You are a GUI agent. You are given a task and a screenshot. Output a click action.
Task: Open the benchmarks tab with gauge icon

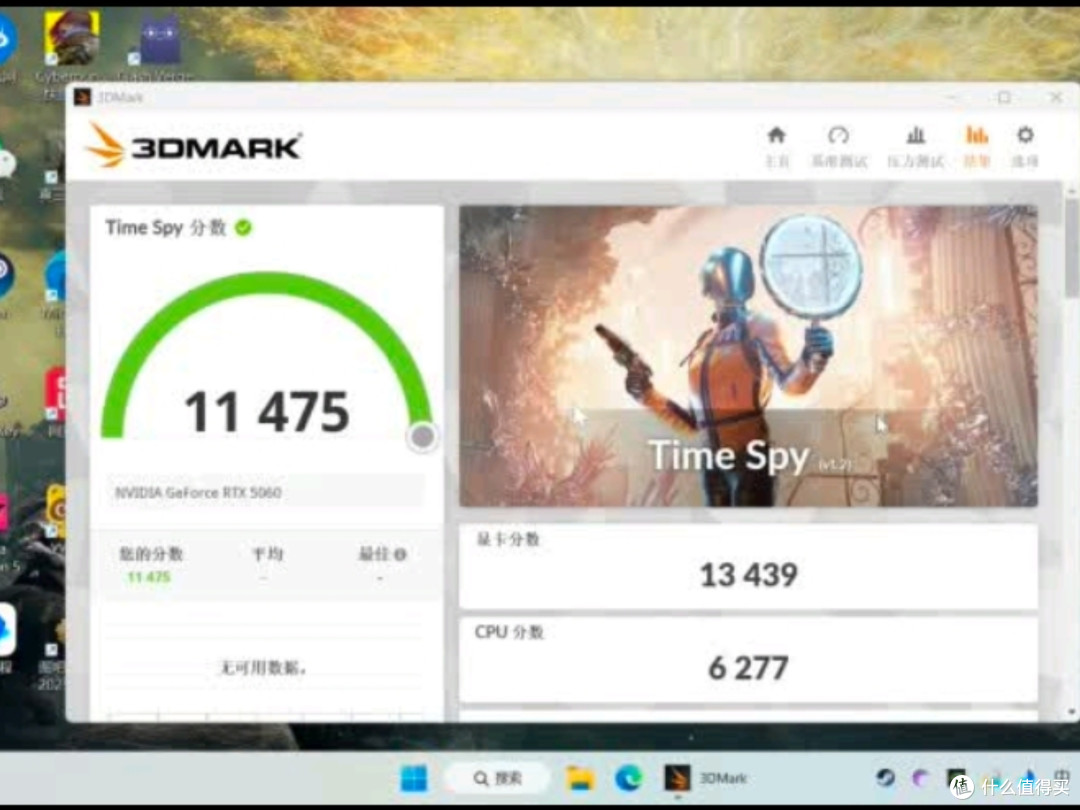tap(838, 146)
